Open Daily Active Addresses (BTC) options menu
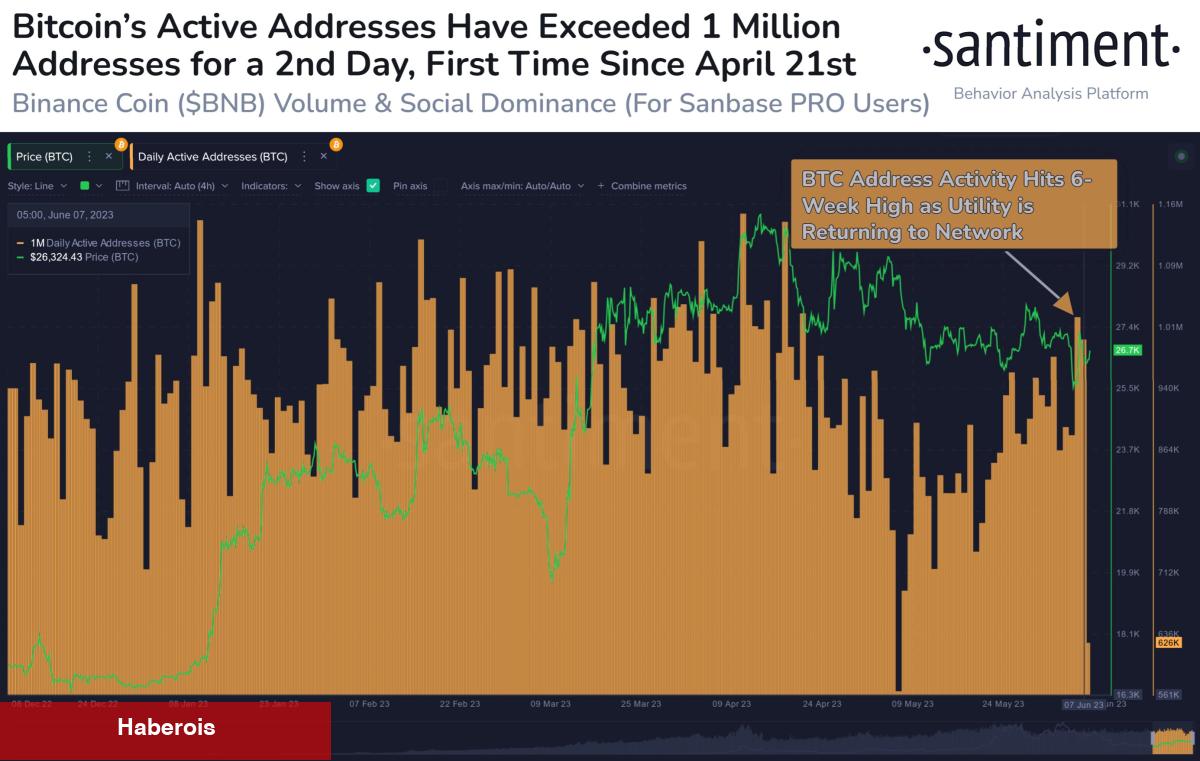 304,156
